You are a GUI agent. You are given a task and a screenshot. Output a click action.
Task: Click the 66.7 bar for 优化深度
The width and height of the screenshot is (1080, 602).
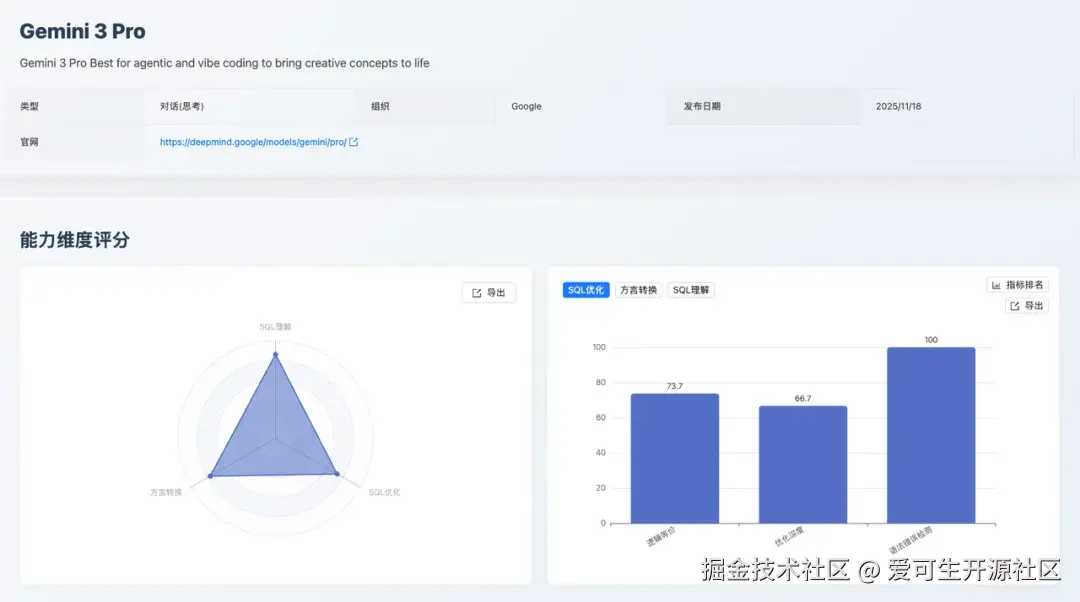tap(802, 465)
